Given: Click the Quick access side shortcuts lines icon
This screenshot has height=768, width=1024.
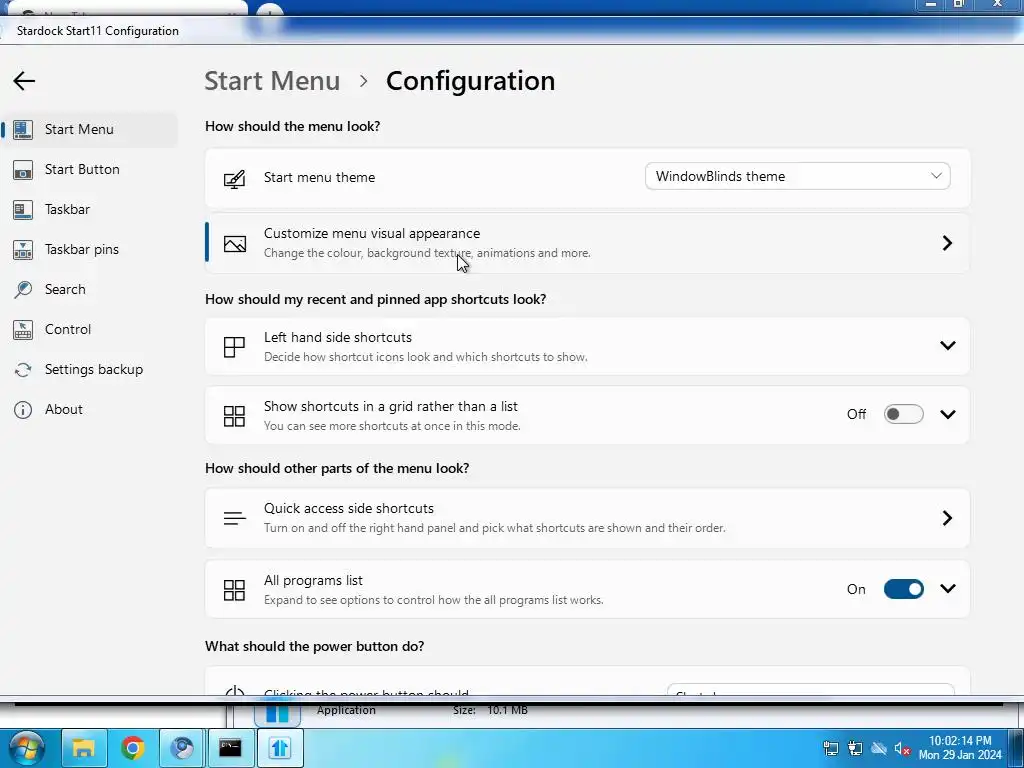Looking at the screenshot, I should pos(234,519).
